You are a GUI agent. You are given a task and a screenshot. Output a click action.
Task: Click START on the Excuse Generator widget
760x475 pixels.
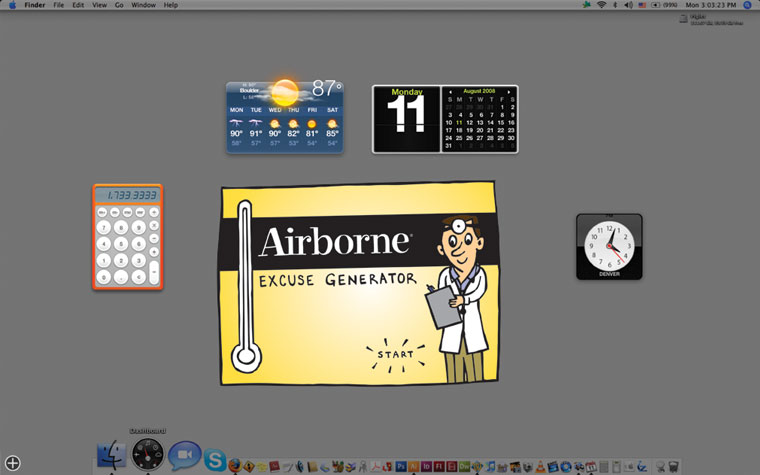pos(394,354)
